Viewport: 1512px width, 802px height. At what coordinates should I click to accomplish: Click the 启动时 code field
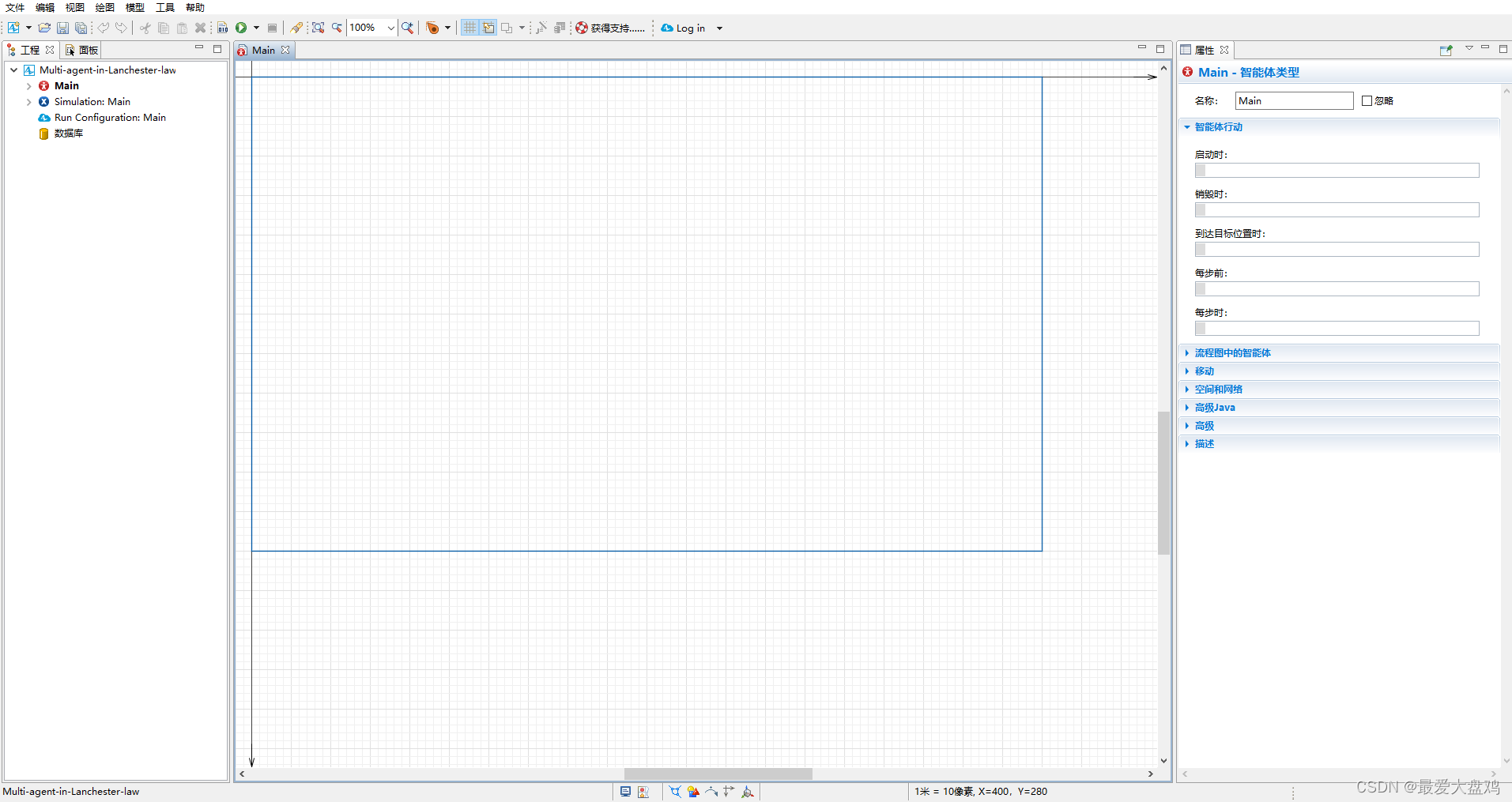click(1337, 170)
